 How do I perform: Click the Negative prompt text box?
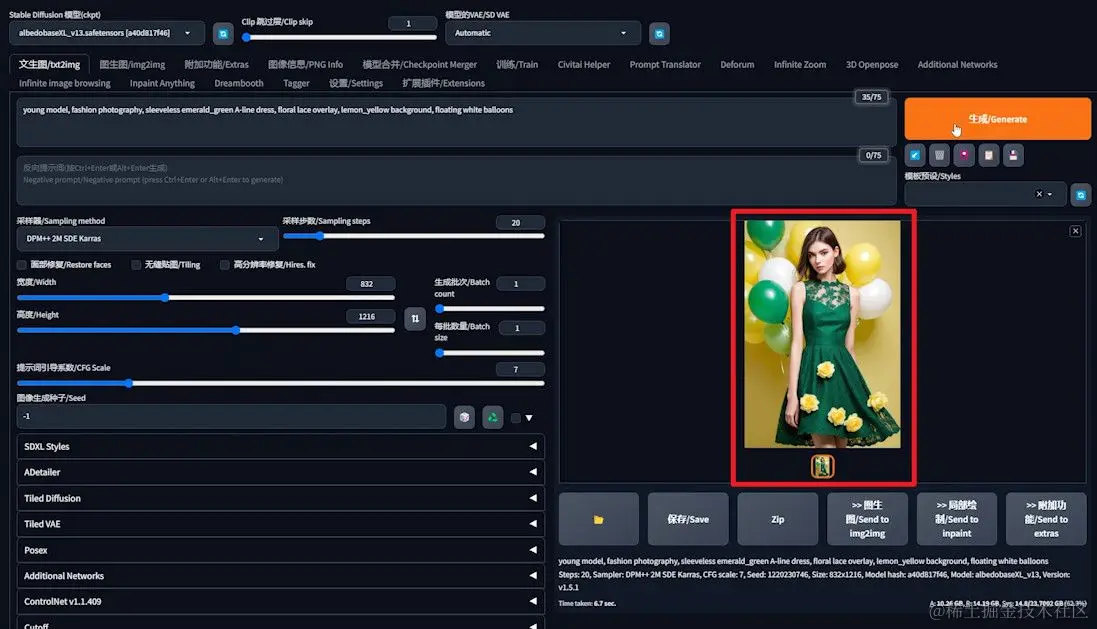(456, 180)
